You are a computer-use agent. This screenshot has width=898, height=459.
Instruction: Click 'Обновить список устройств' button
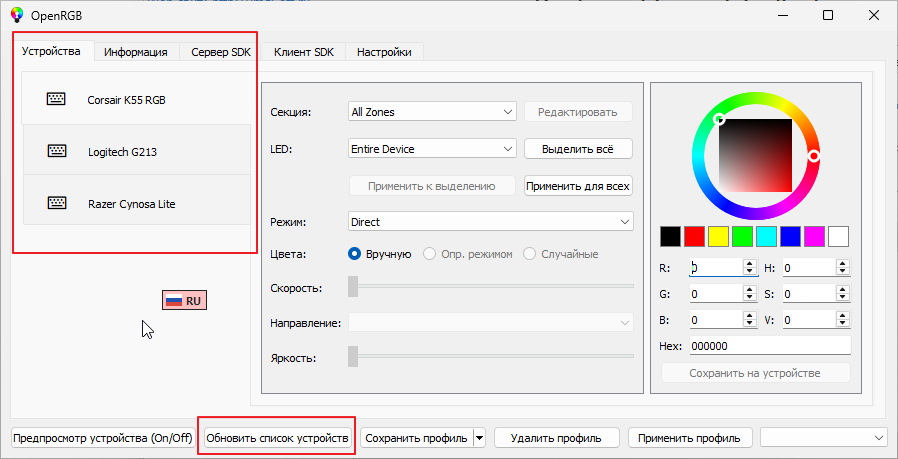pos(277,438)
